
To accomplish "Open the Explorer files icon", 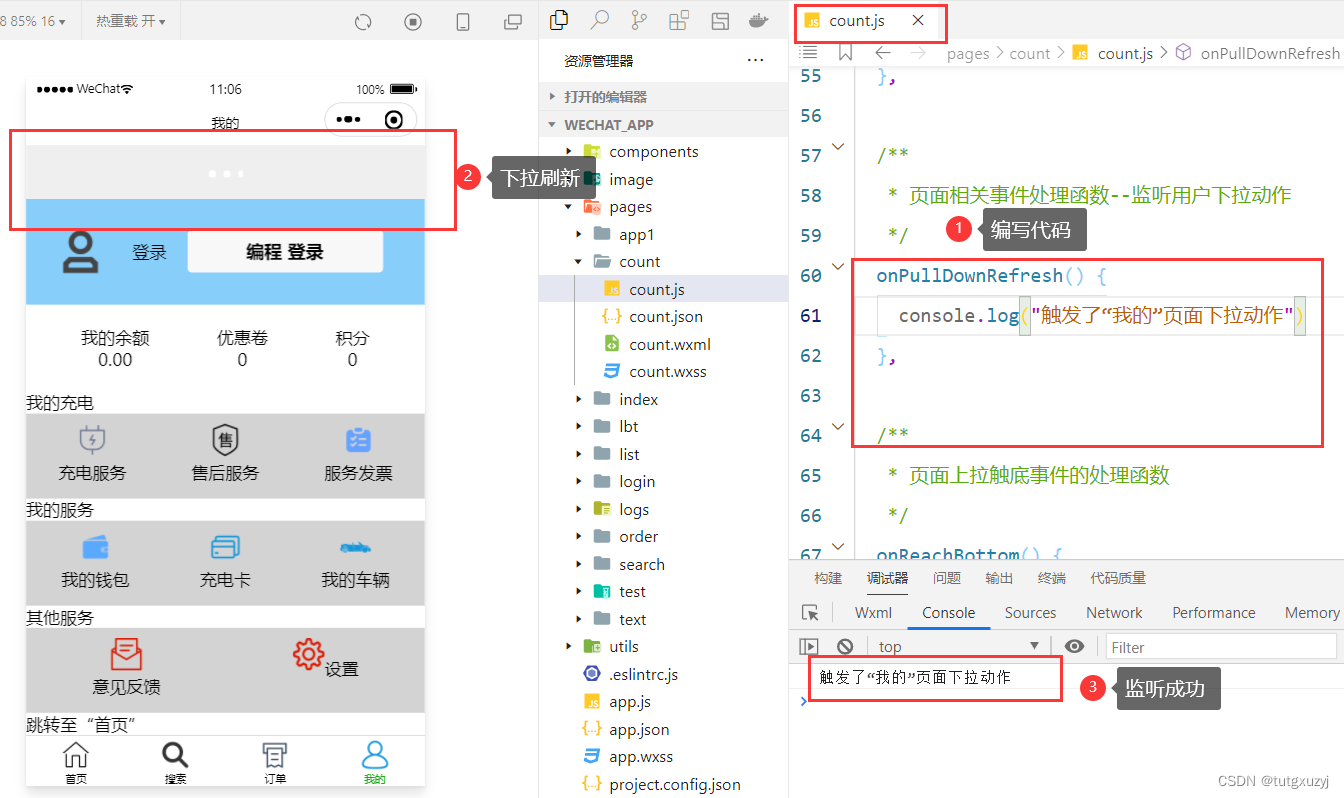I will click(560, 19).
